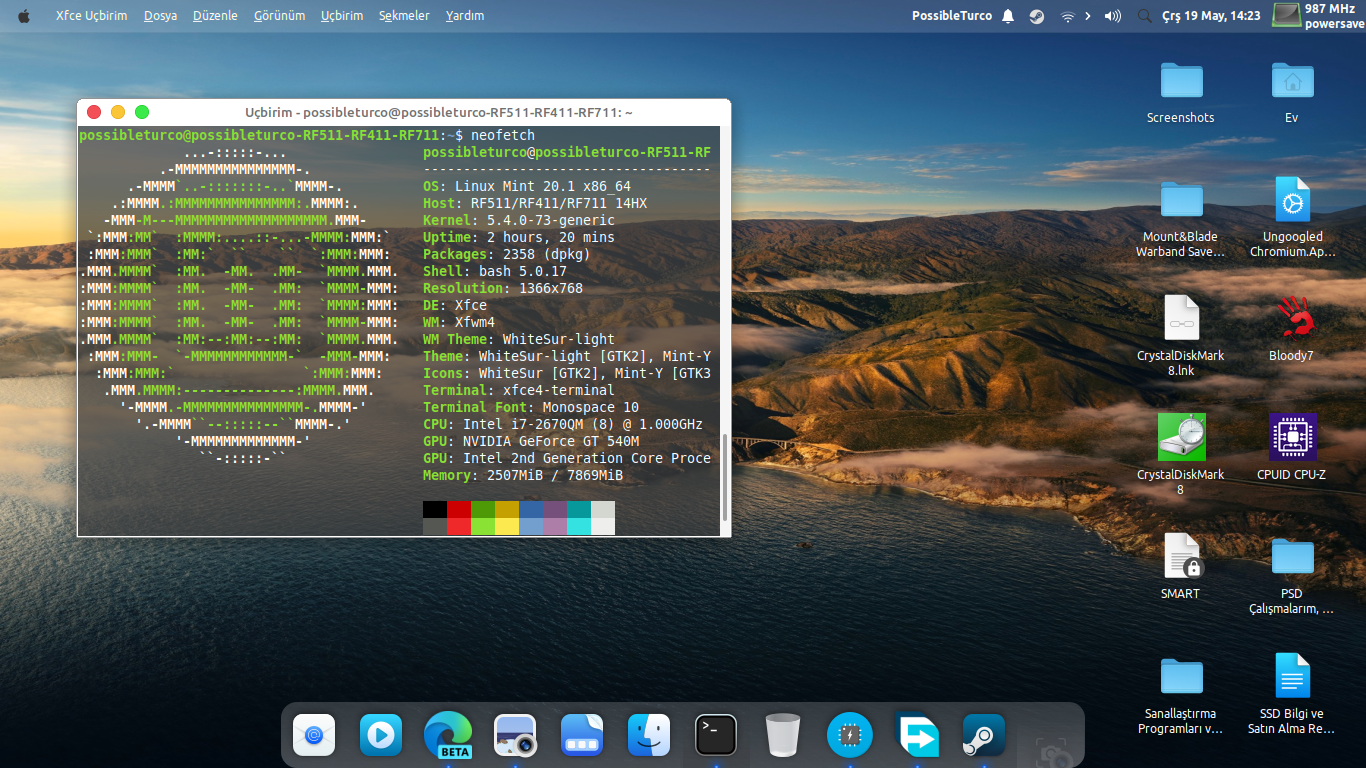Viewport: 1366px width, 768px height.
Task: Click the Xfce Uçbirim application menu
Action: [92, 16]
